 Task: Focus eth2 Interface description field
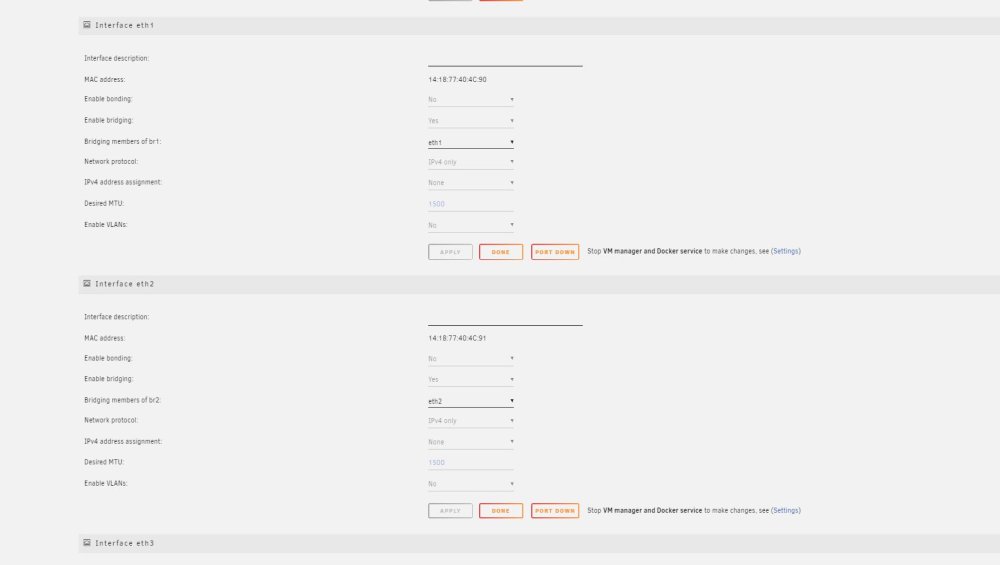(x=505, y=318)
